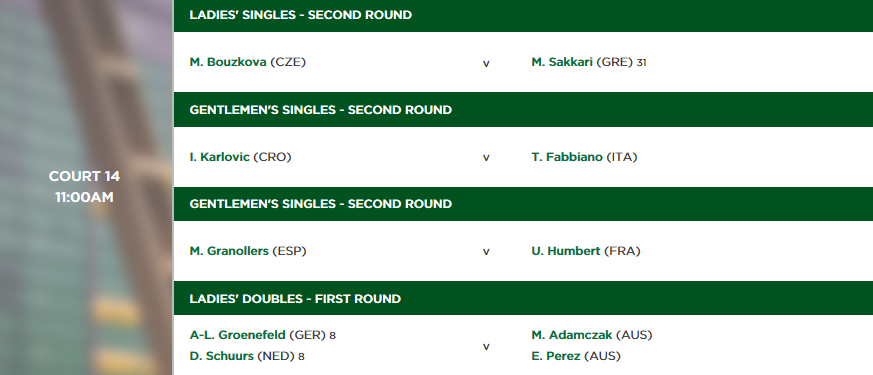873x375 pixels.
Task: Click 11:00AM start time text
Action: coord(84,198)
